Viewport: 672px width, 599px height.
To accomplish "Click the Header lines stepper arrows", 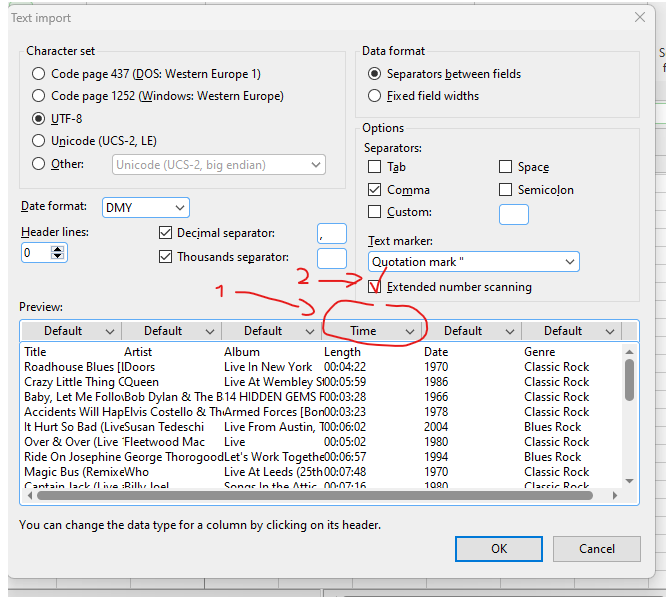I will [58, 254].
